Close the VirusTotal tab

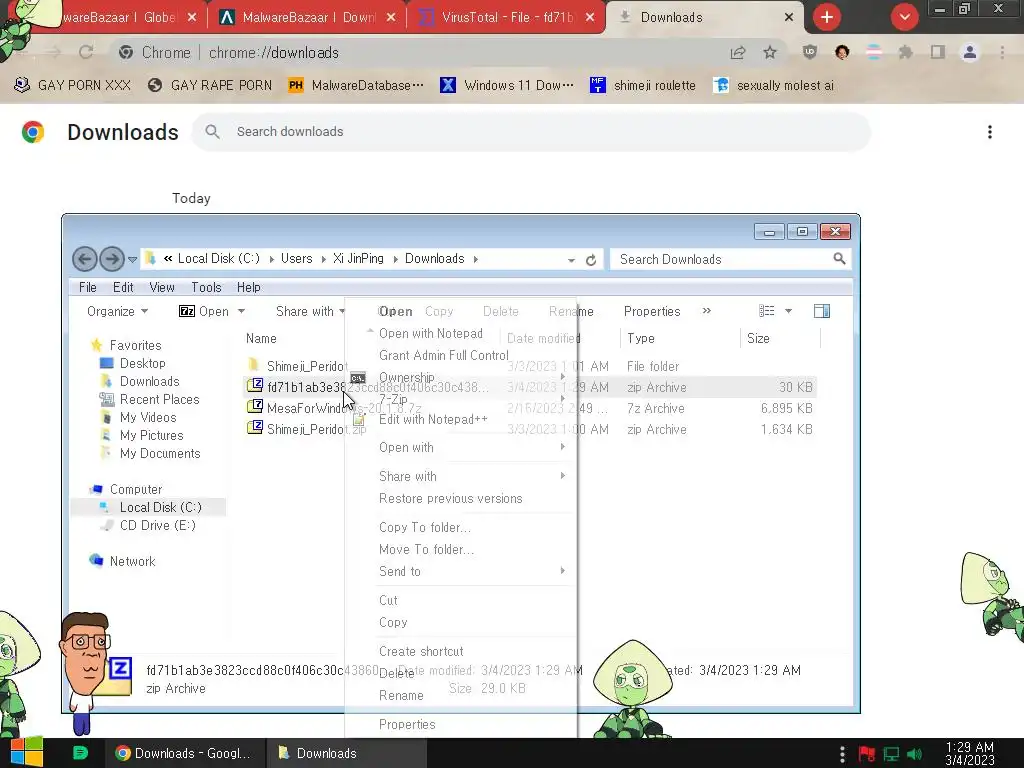pyautogui.click(x=590, y=18)
